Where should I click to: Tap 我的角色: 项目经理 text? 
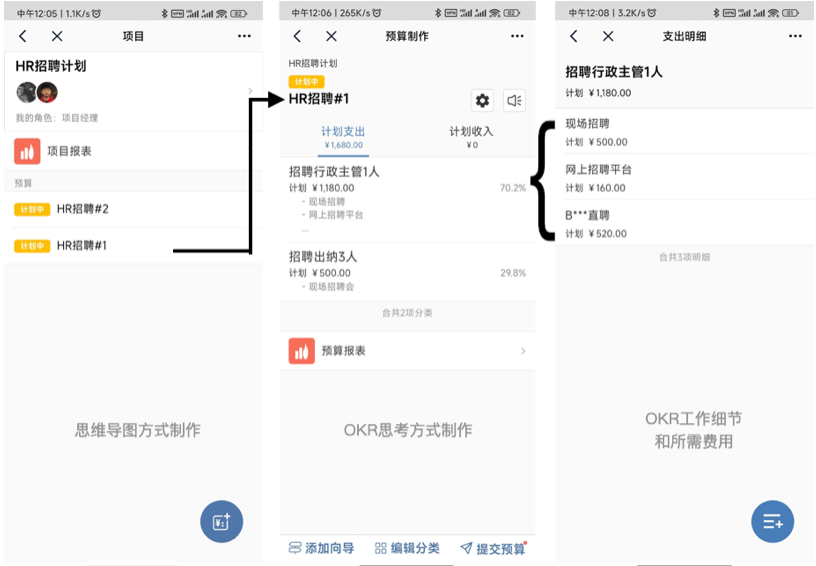tap(56, 118)
